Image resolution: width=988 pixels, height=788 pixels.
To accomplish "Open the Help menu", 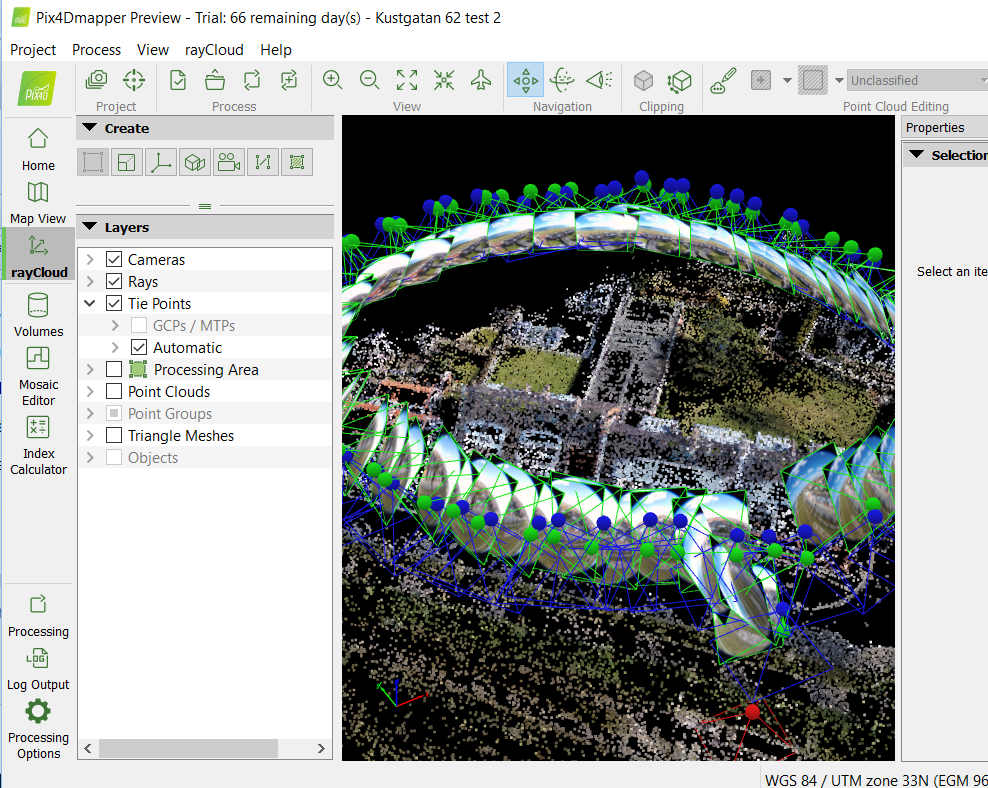I will (276, 50).
